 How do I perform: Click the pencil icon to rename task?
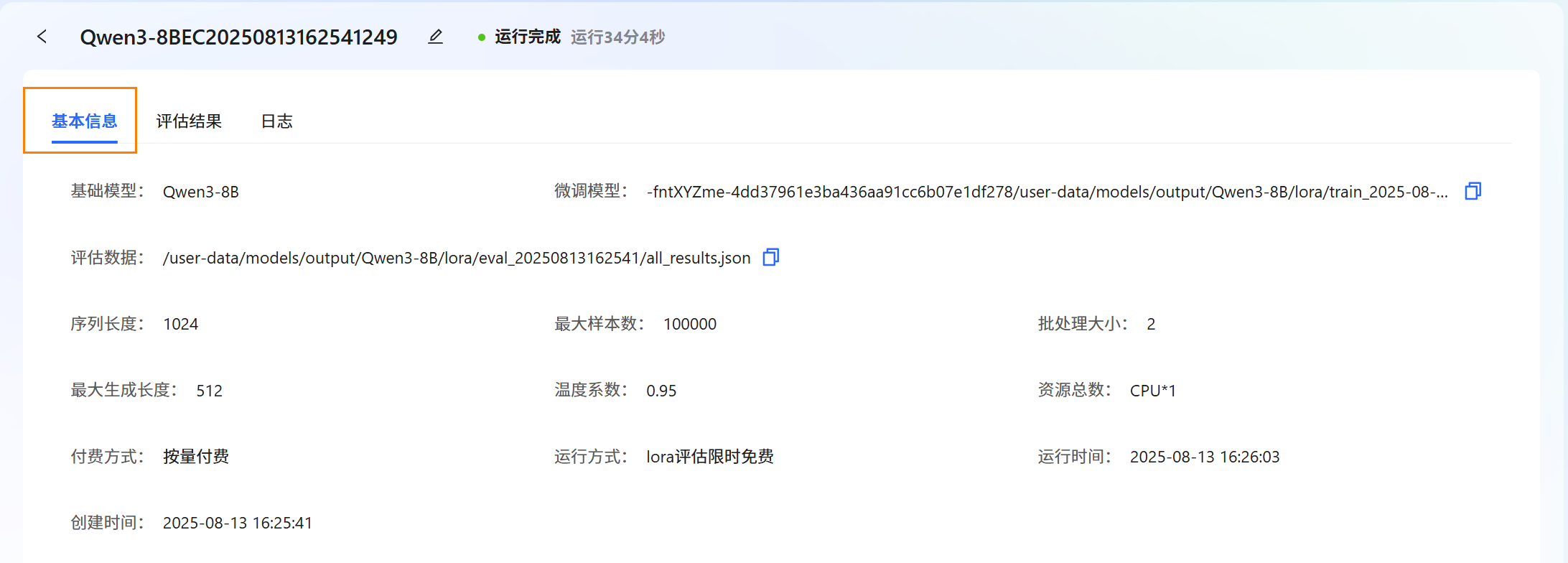click(435, 37)
